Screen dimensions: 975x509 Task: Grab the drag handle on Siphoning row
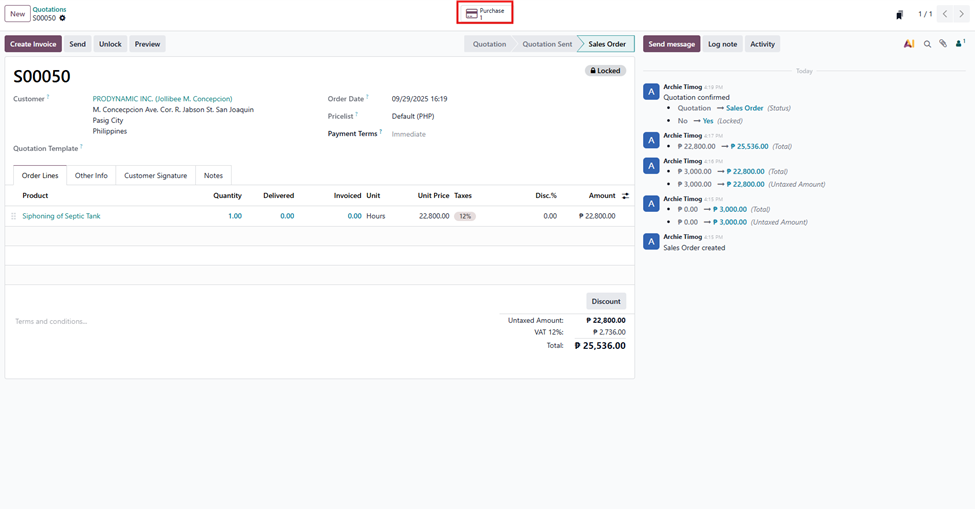13,216
